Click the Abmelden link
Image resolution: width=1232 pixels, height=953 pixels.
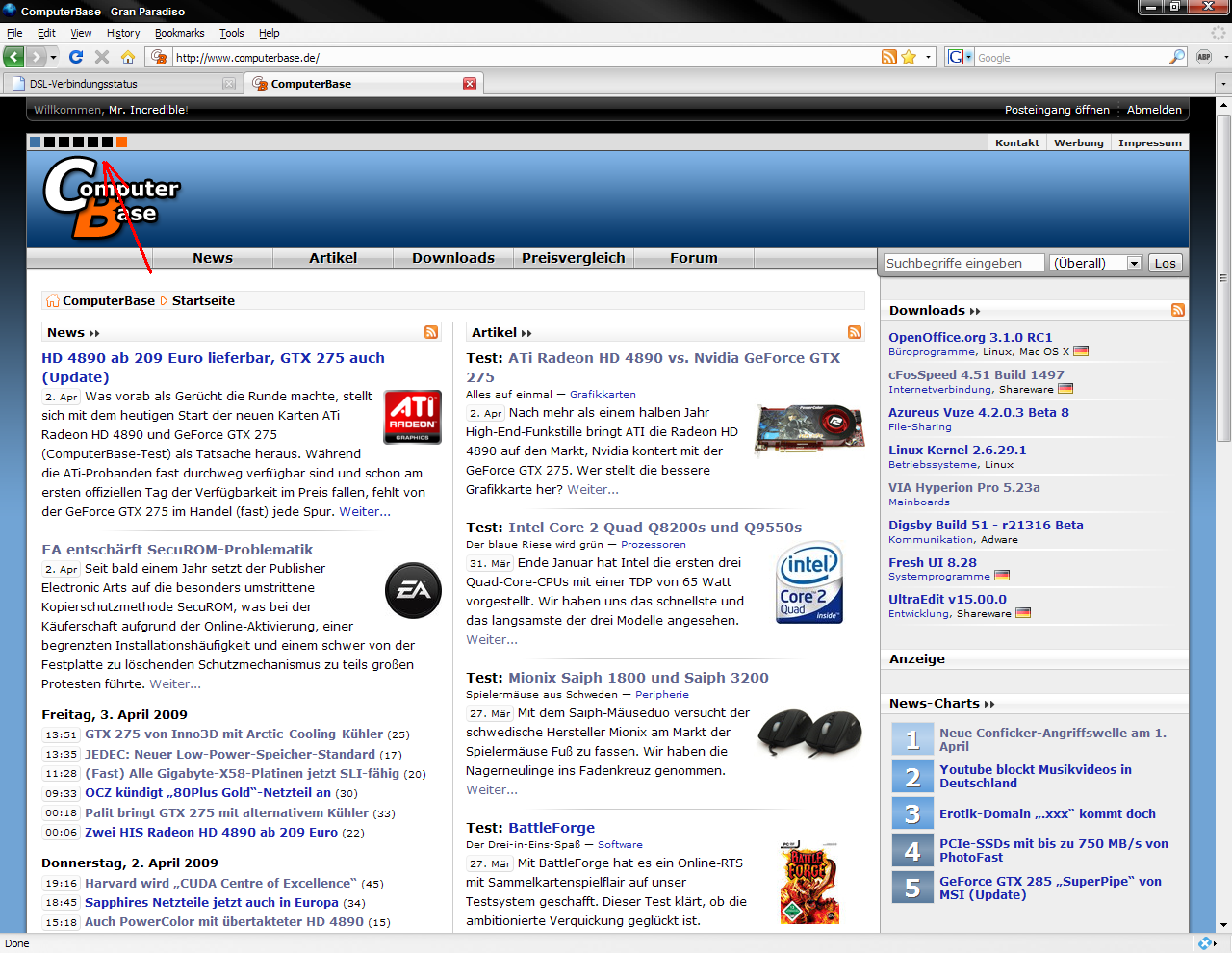[x=1154, y=110]
